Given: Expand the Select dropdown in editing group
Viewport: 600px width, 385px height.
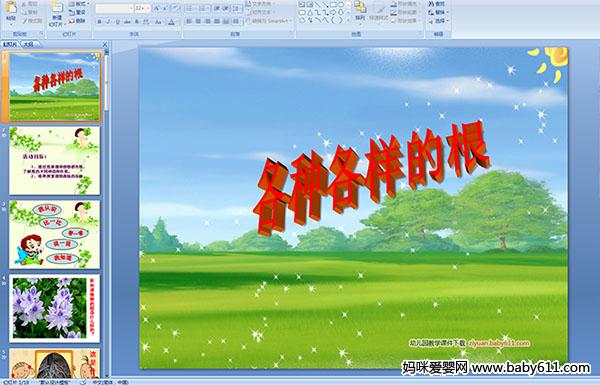Looking at the screenshot, I should (439, 21).
